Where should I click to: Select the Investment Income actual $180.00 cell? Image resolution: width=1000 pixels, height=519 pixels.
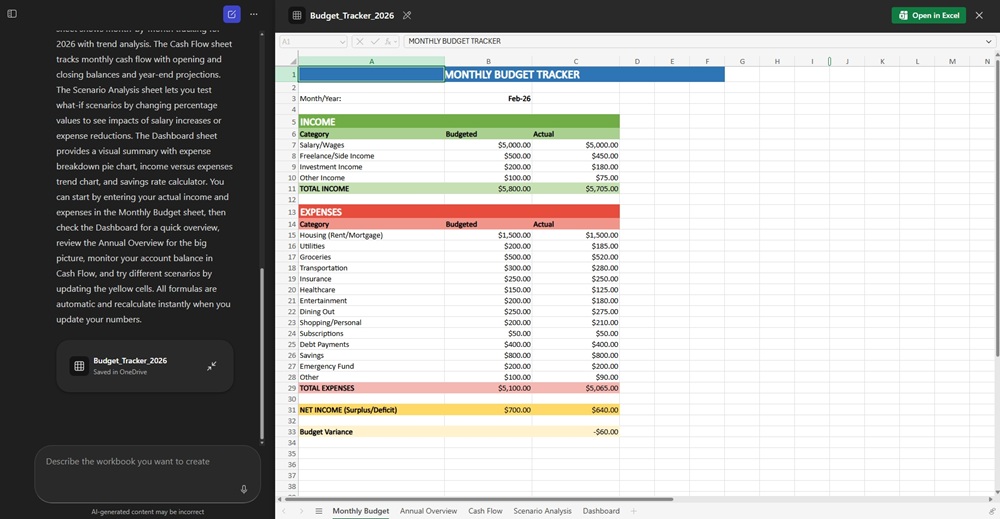[x=576, y=166]
